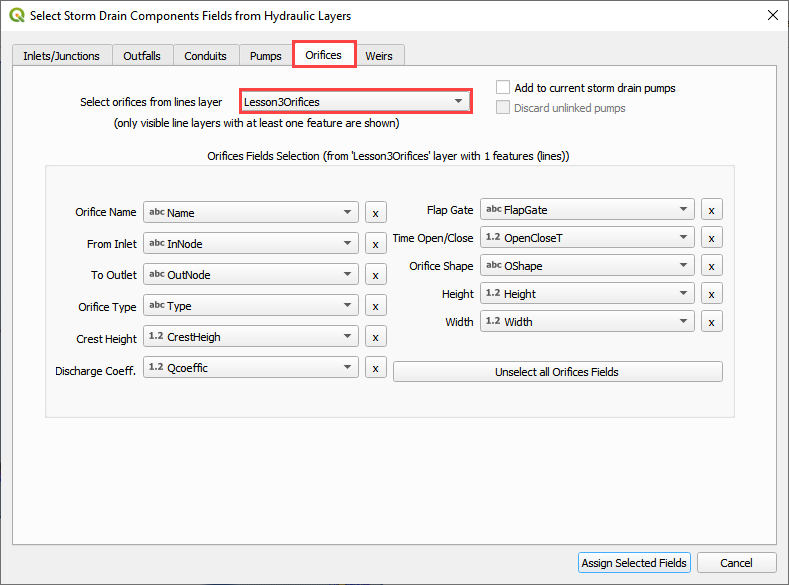This screenshot has width=789, height=585.
Task: Clear the Orifice Type field with x
Action: [x=375, y=306]
